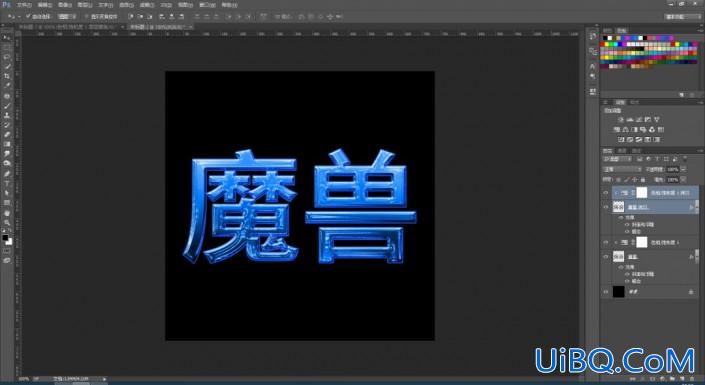The image size is (705, 385).
Task: Select the Clone Stamp tool
Action: pos(7,115)
